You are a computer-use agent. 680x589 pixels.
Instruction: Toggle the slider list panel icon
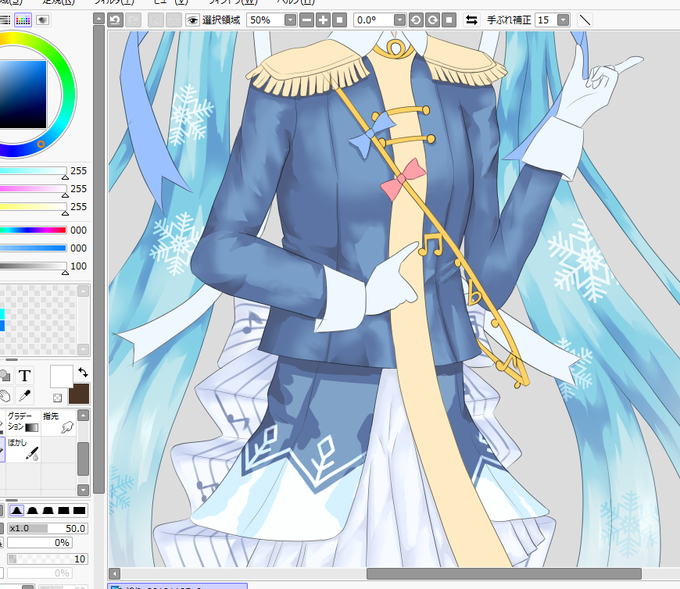point(5,20)
